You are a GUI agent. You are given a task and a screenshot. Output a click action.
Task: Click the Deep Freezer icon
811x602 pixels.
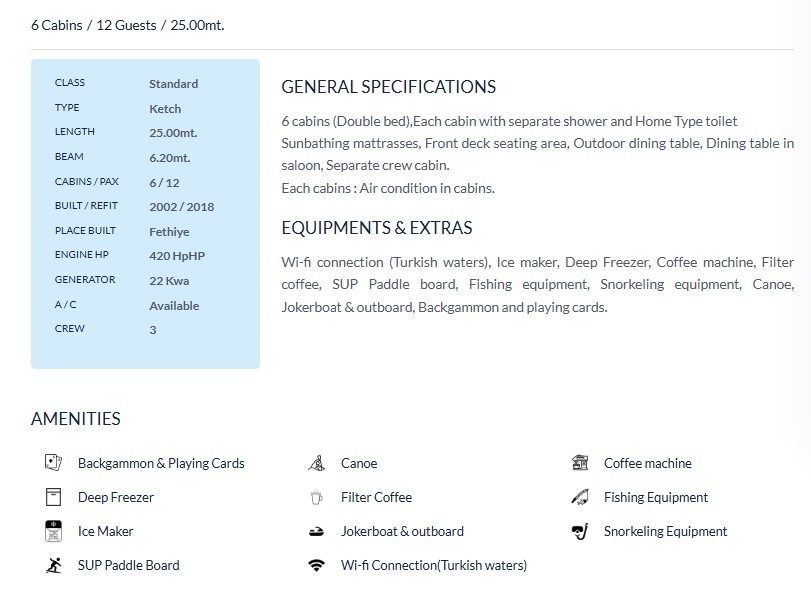[x=53, y=497]
